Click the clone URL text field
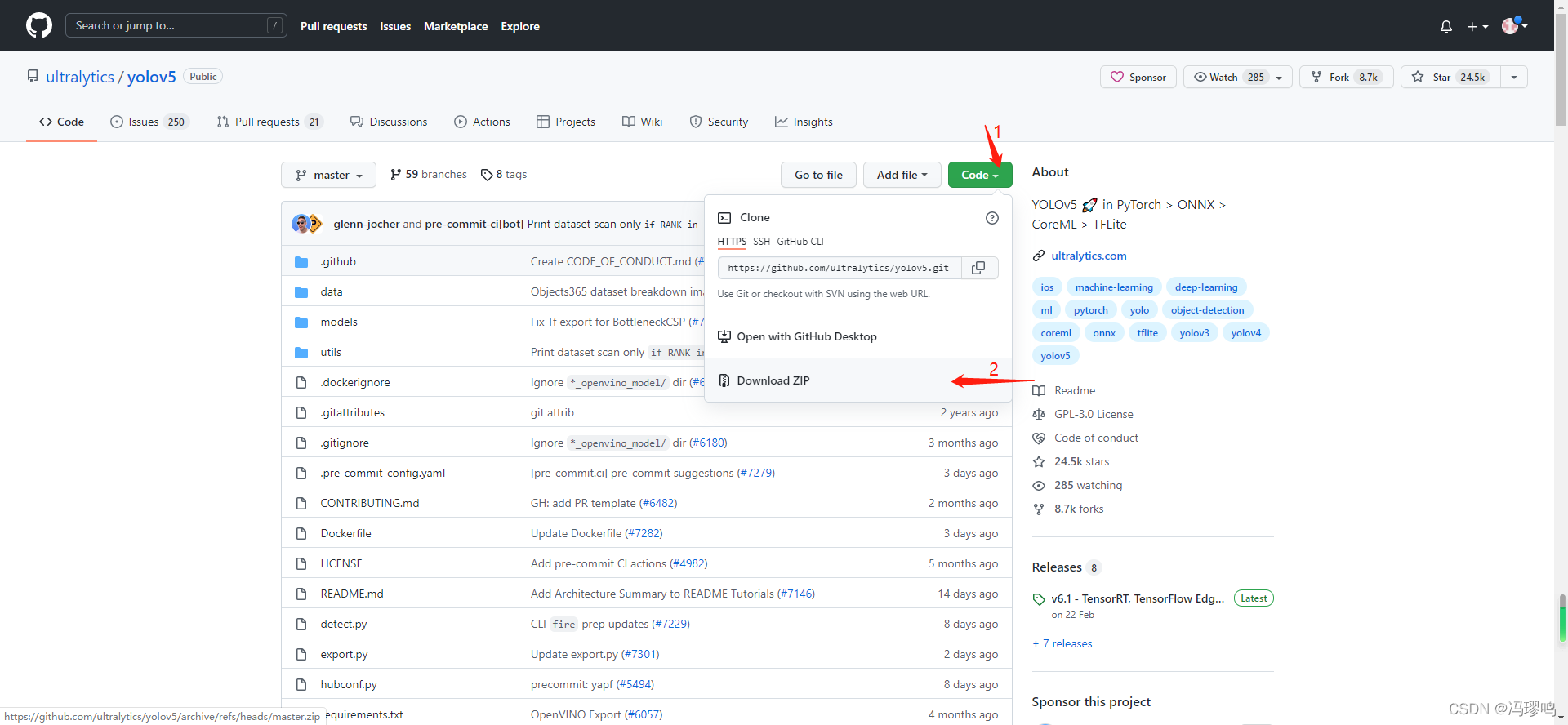 point(840,268)
